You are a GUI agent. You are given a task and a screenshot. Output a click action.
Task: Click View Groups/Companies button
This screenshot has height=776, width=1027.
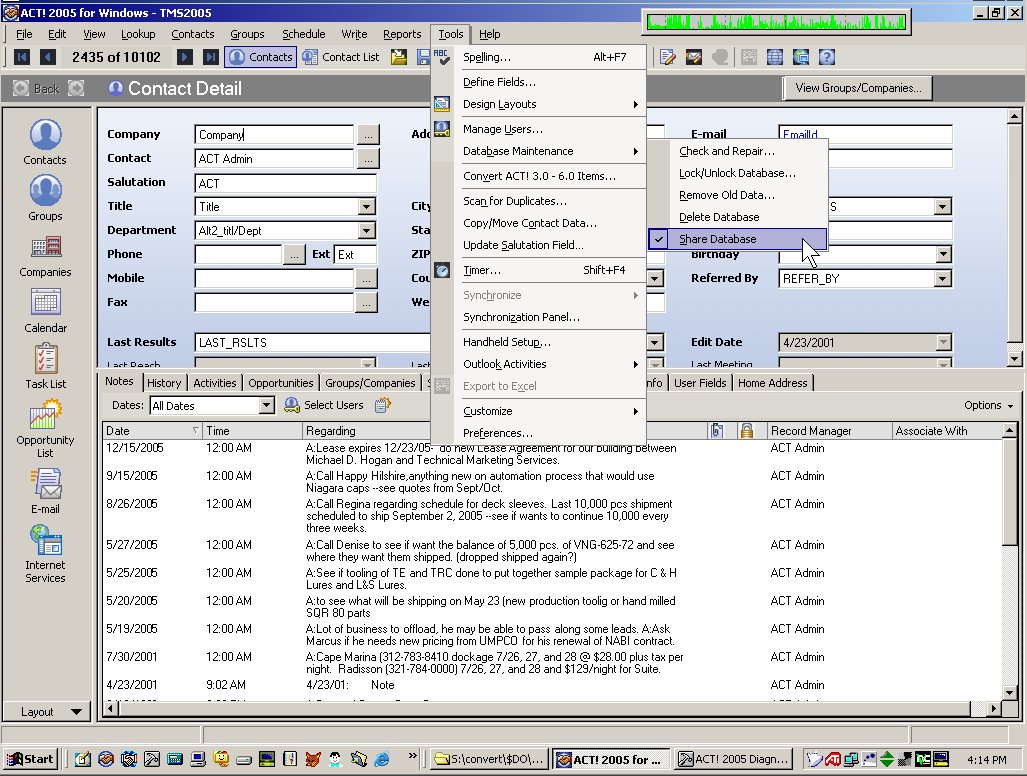(x=858, y=88)
